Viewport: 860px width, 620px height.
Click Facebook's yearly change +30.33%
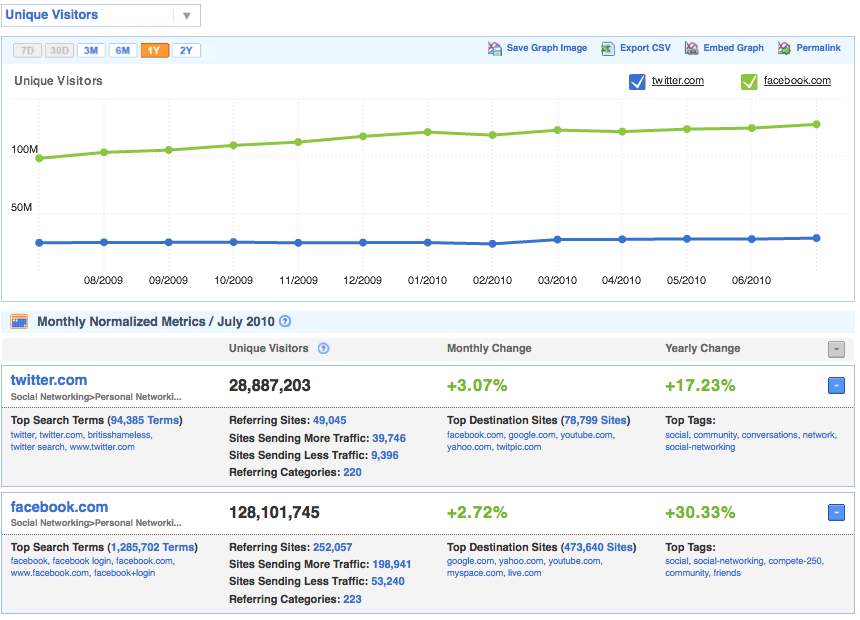point(700,513)
